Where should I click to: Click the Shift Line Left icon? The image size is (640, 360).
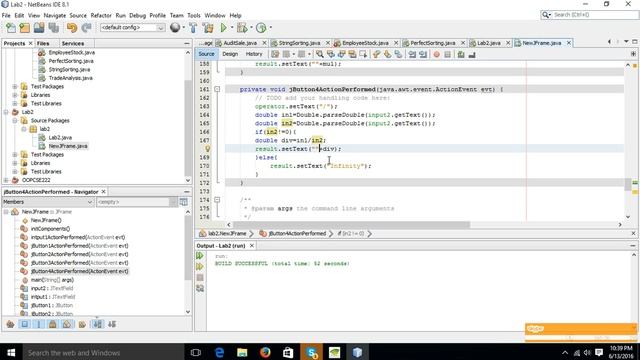[412, 54]
